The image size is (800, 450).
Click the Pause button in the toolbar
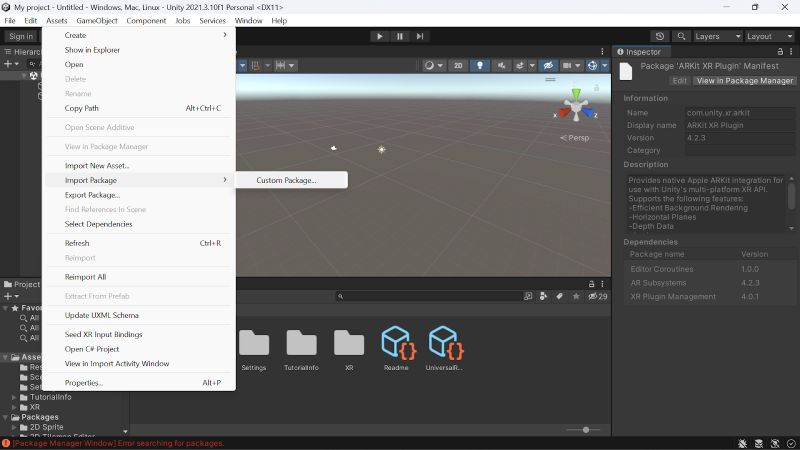pos(399,36)
